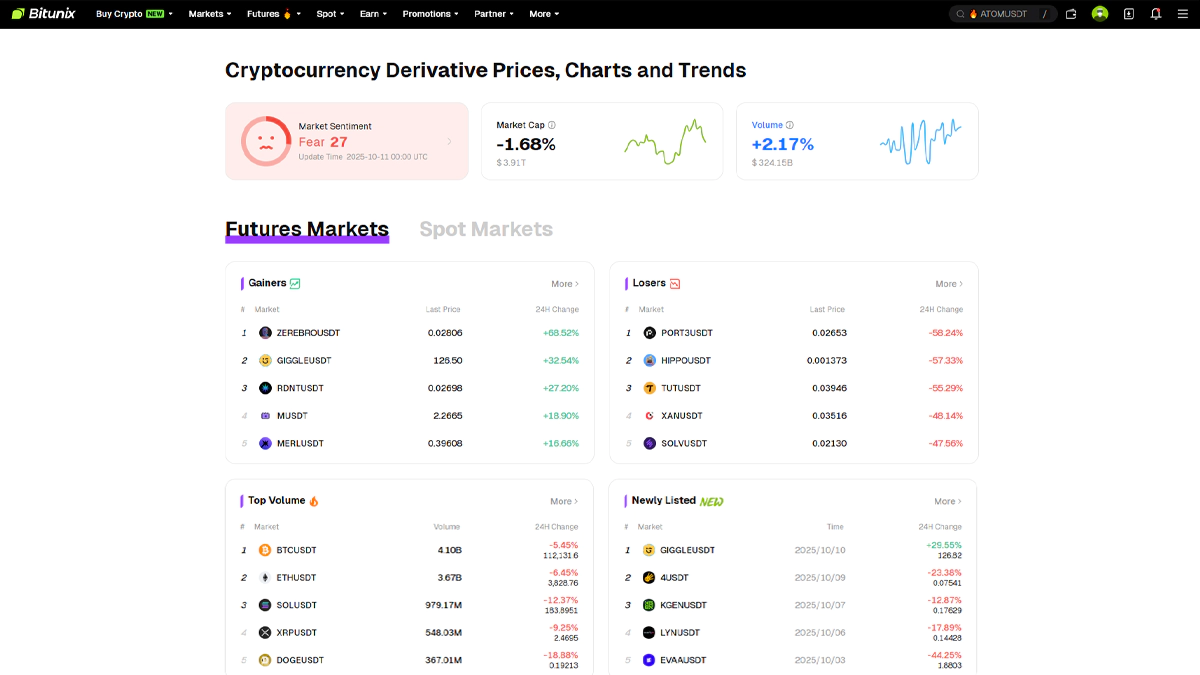Viewport: 1200px width, 675px height.
Task: Click More link in Gainers panel
Action: 565,284
